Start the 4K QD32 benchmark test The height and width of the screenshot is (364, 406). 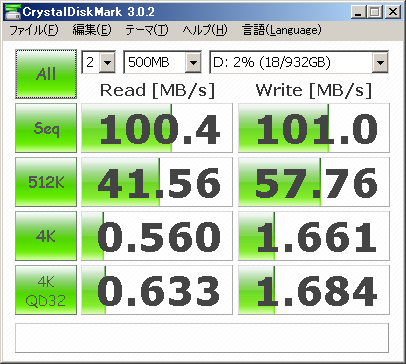46,290
